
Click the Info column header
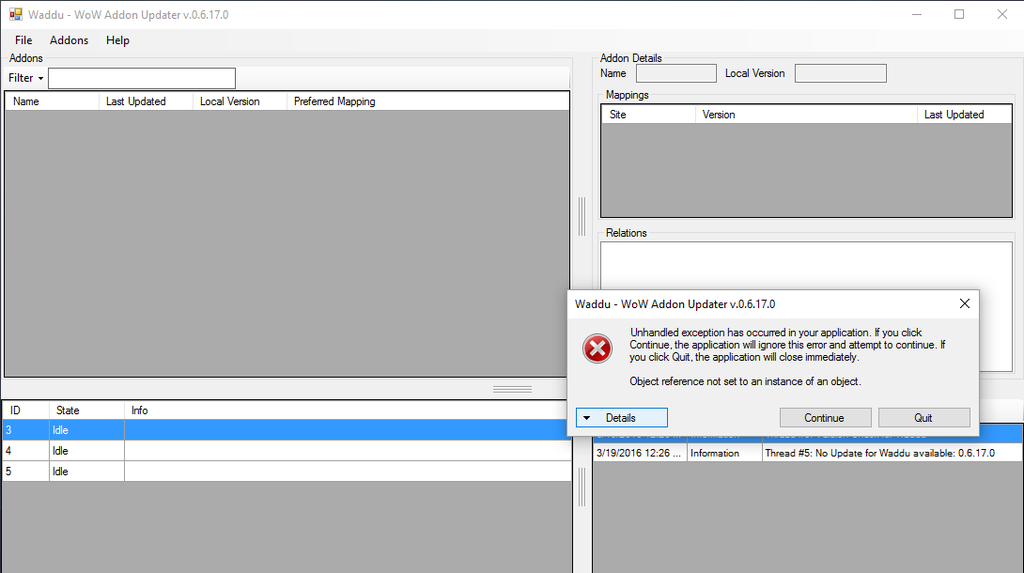(346, 410)
